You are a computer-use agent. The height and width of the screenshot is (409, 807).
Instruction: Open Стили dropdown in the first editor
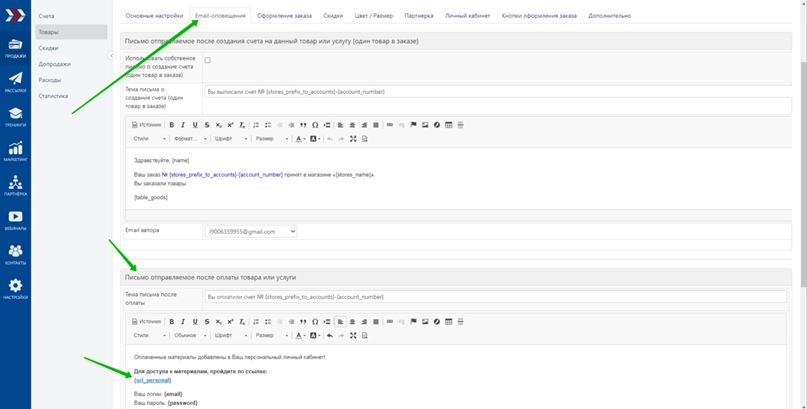click(x=149, y=139)
